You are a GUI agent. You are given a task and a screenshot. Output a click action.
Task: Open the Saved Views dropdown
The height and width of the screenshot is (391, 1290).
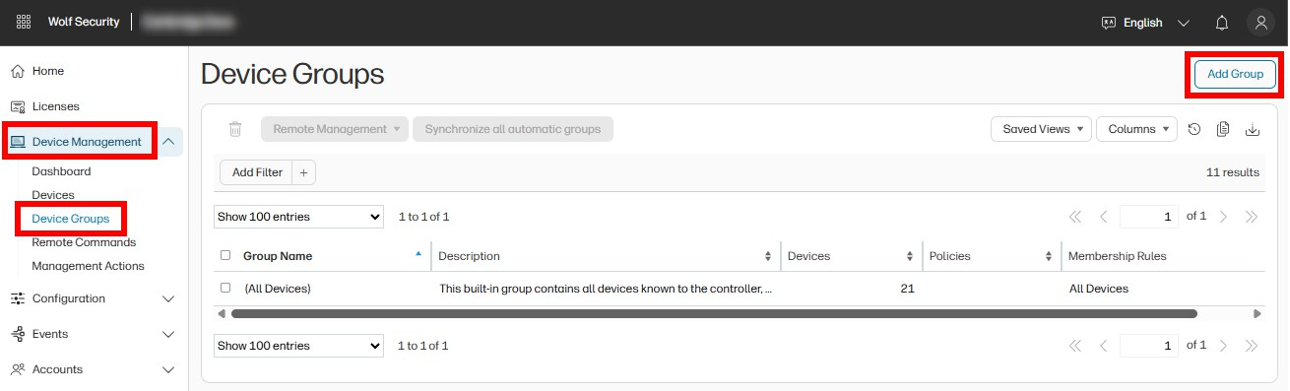click(x=1041, y=129)
